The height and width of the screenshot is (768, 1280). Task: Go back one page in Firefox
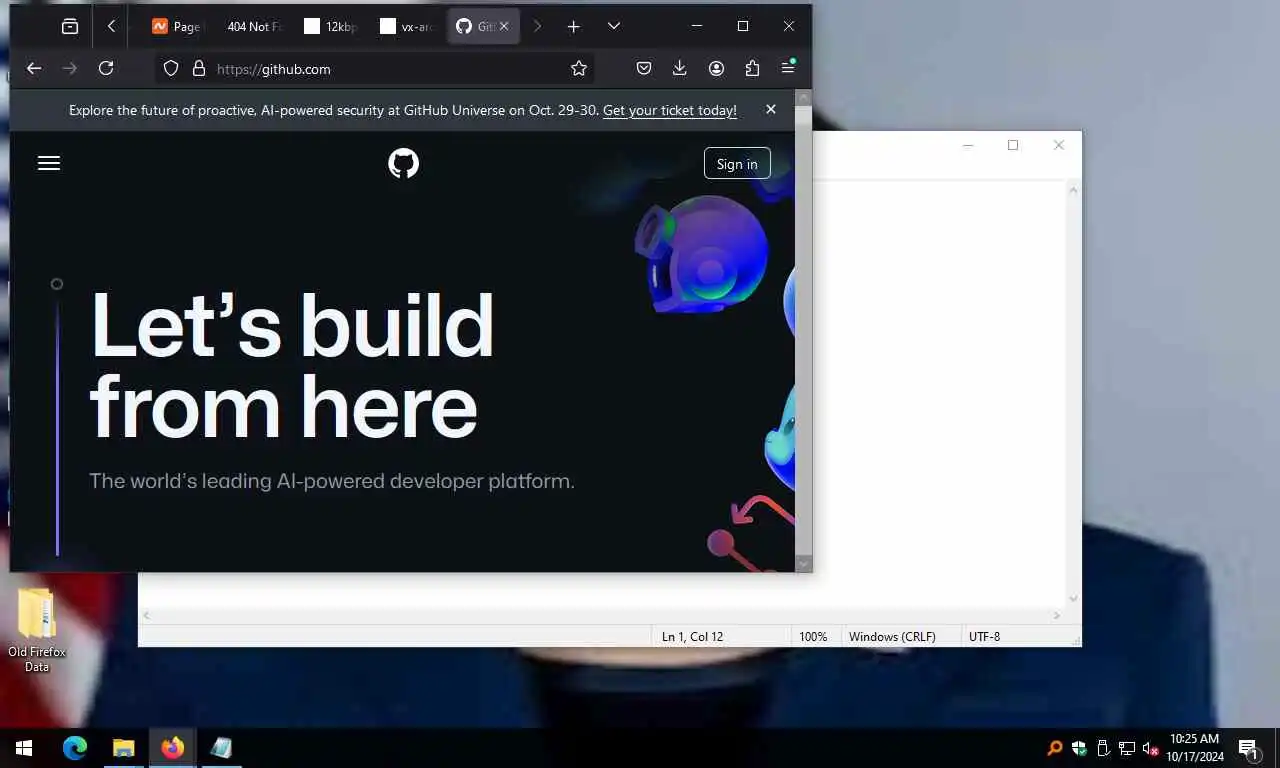34,68
